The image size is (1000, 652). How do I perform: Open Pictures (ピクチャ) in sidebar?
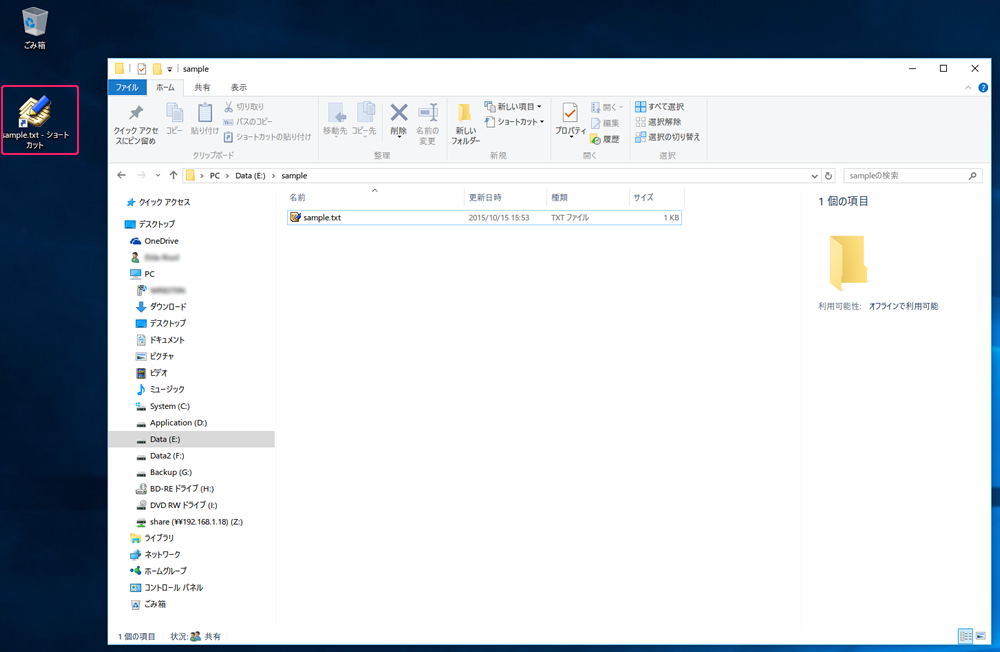[155, 356]
